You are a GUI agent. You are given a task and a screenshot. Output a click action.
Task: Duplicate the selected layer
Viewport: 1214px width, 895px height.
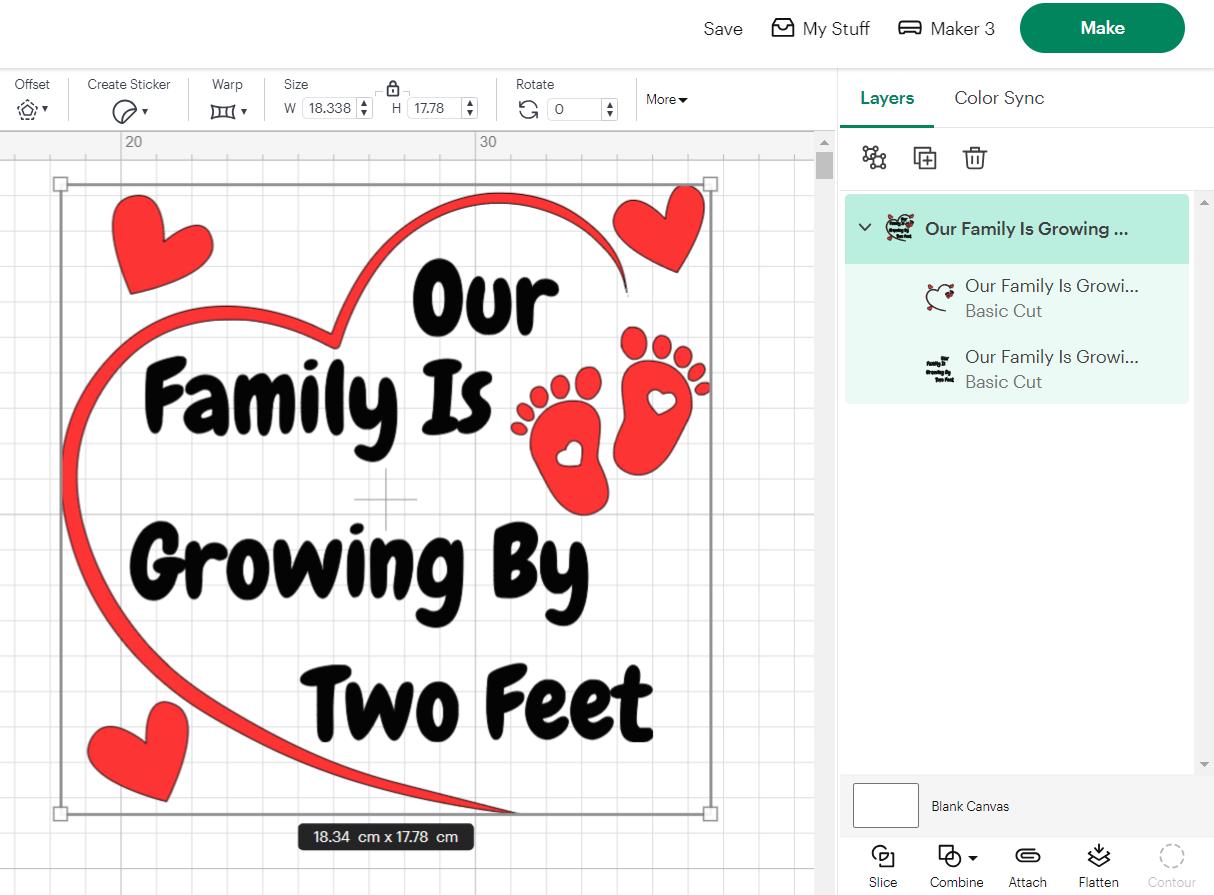924,157
